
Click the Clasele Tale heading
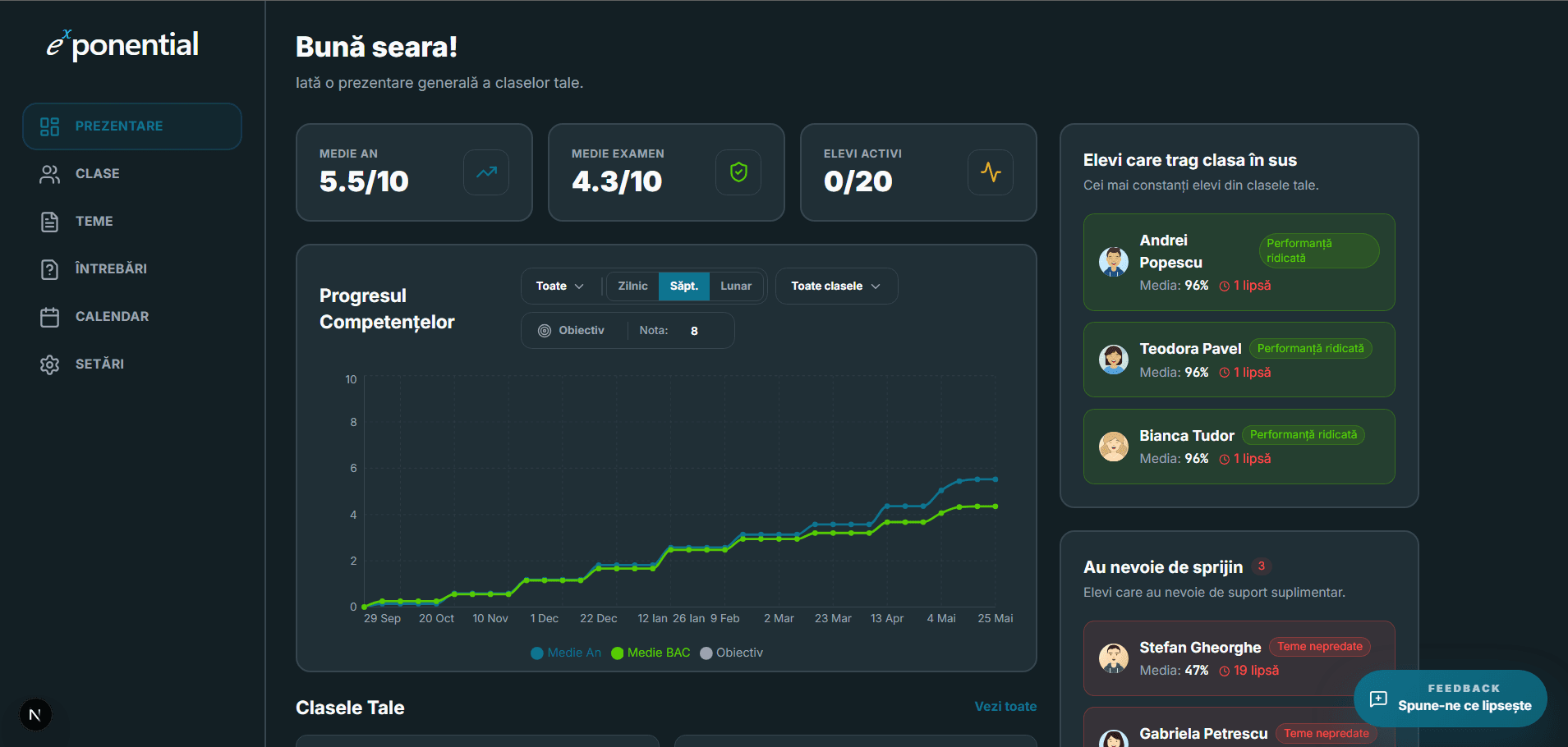[350, 708]
